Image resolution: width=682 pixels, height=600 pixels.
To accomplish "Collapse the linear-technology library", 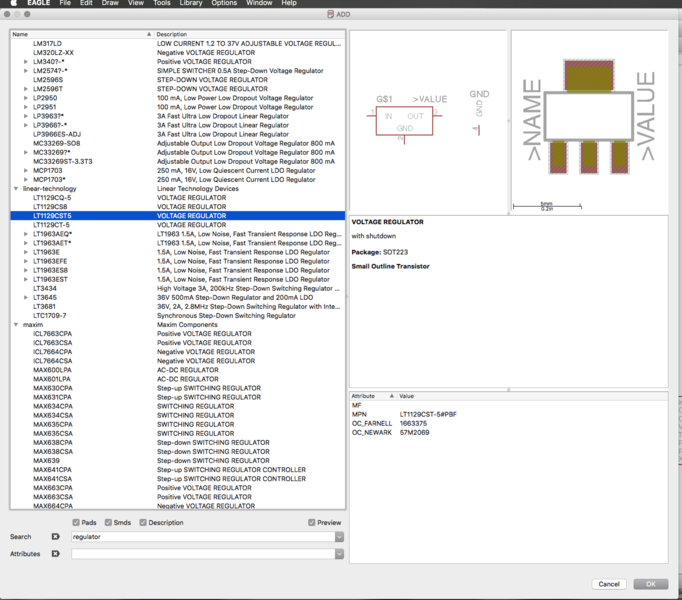I will [16, 189].
